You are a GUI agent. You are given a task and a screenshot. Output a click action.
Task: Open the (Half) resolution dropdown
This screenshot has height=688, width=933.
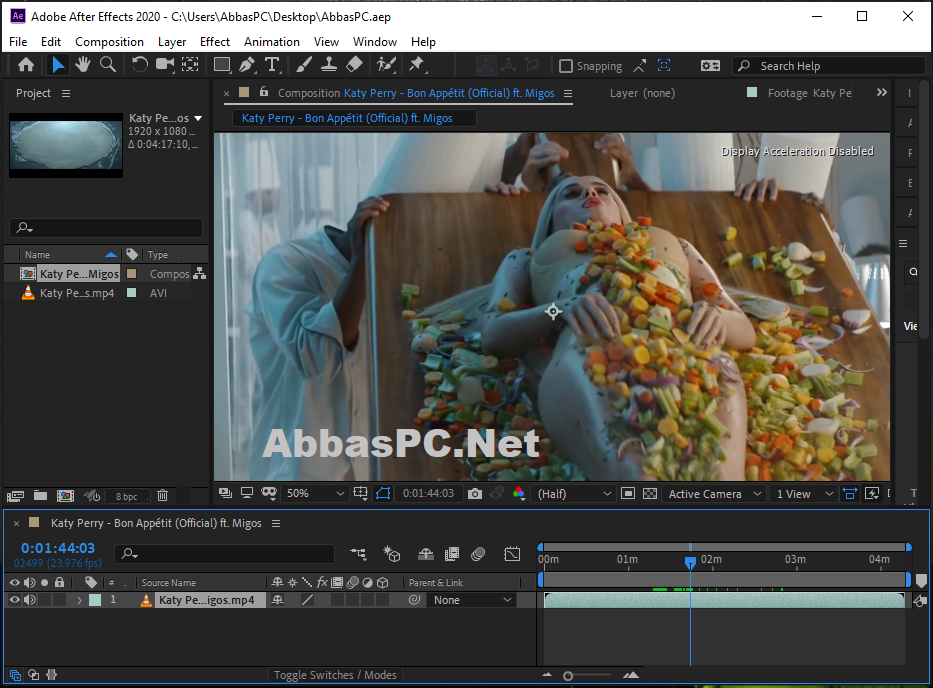pyautogui.click(x=574, y=493)
